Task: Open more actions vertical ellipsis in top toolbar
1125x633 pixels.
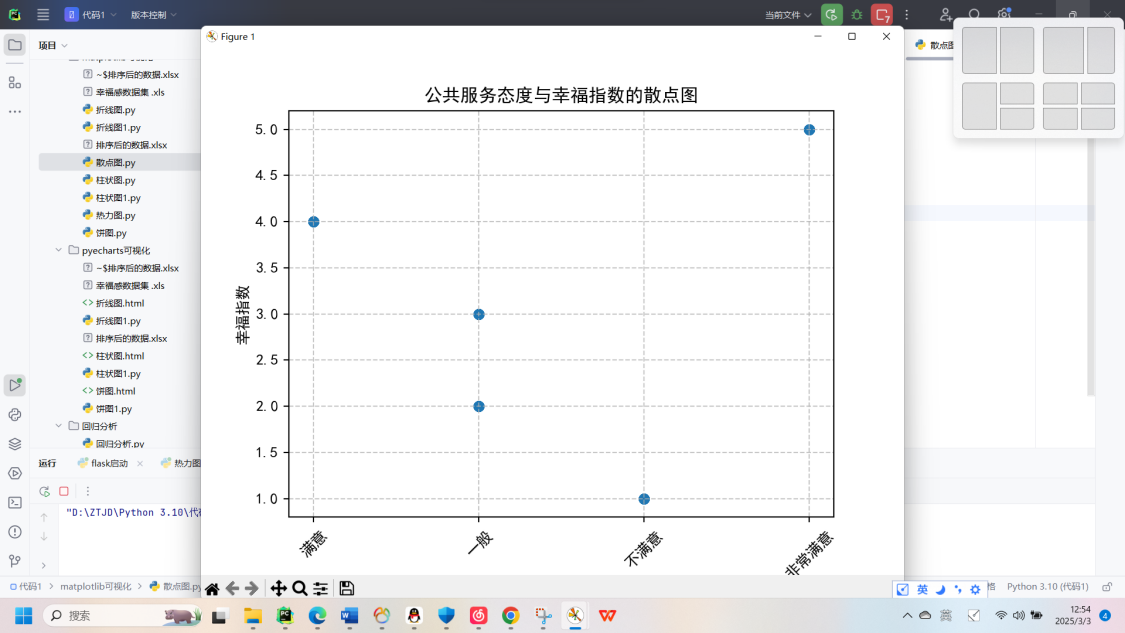Action: 907,14
